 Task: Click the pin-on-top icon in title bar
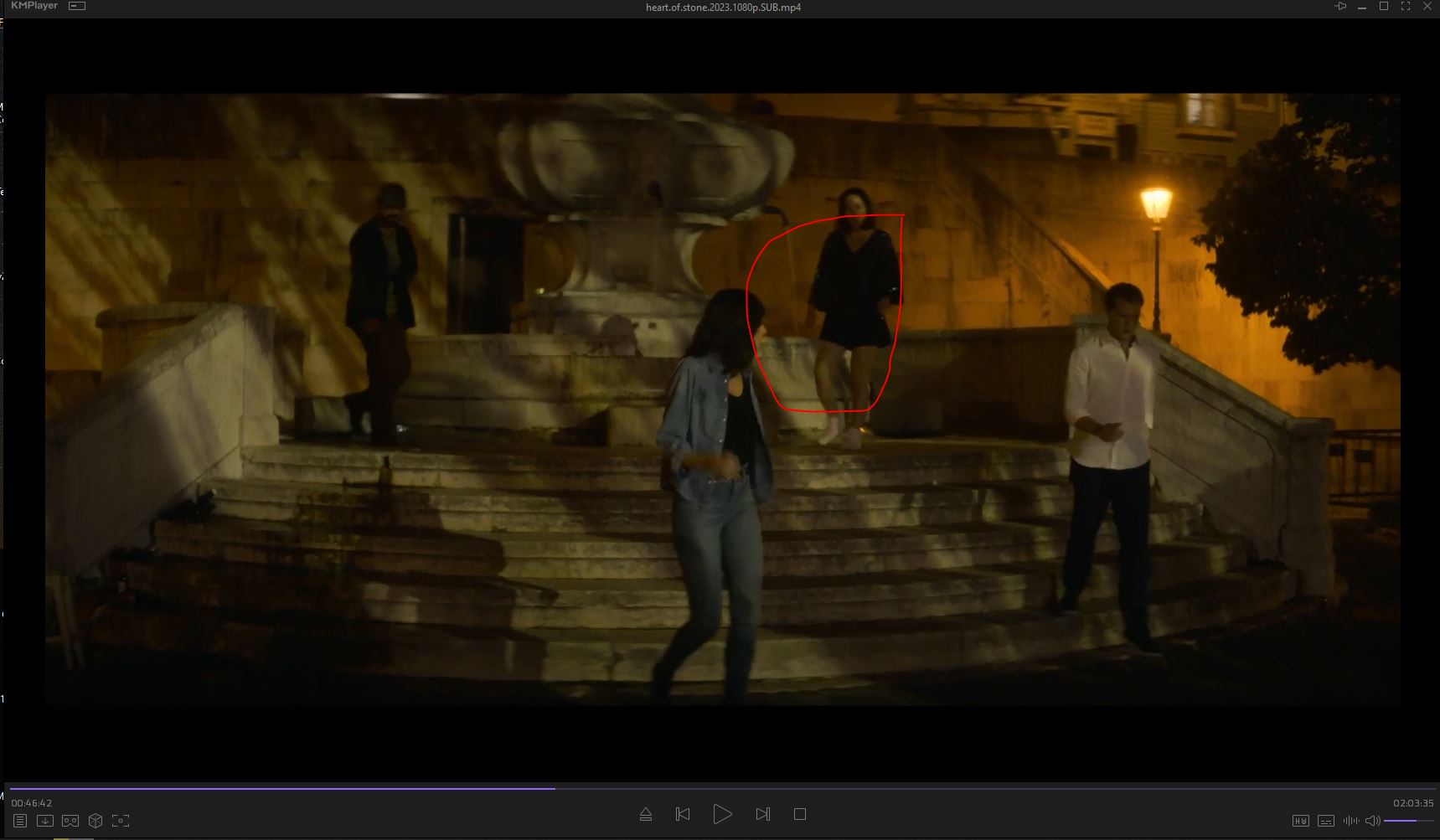point(1340,7)
